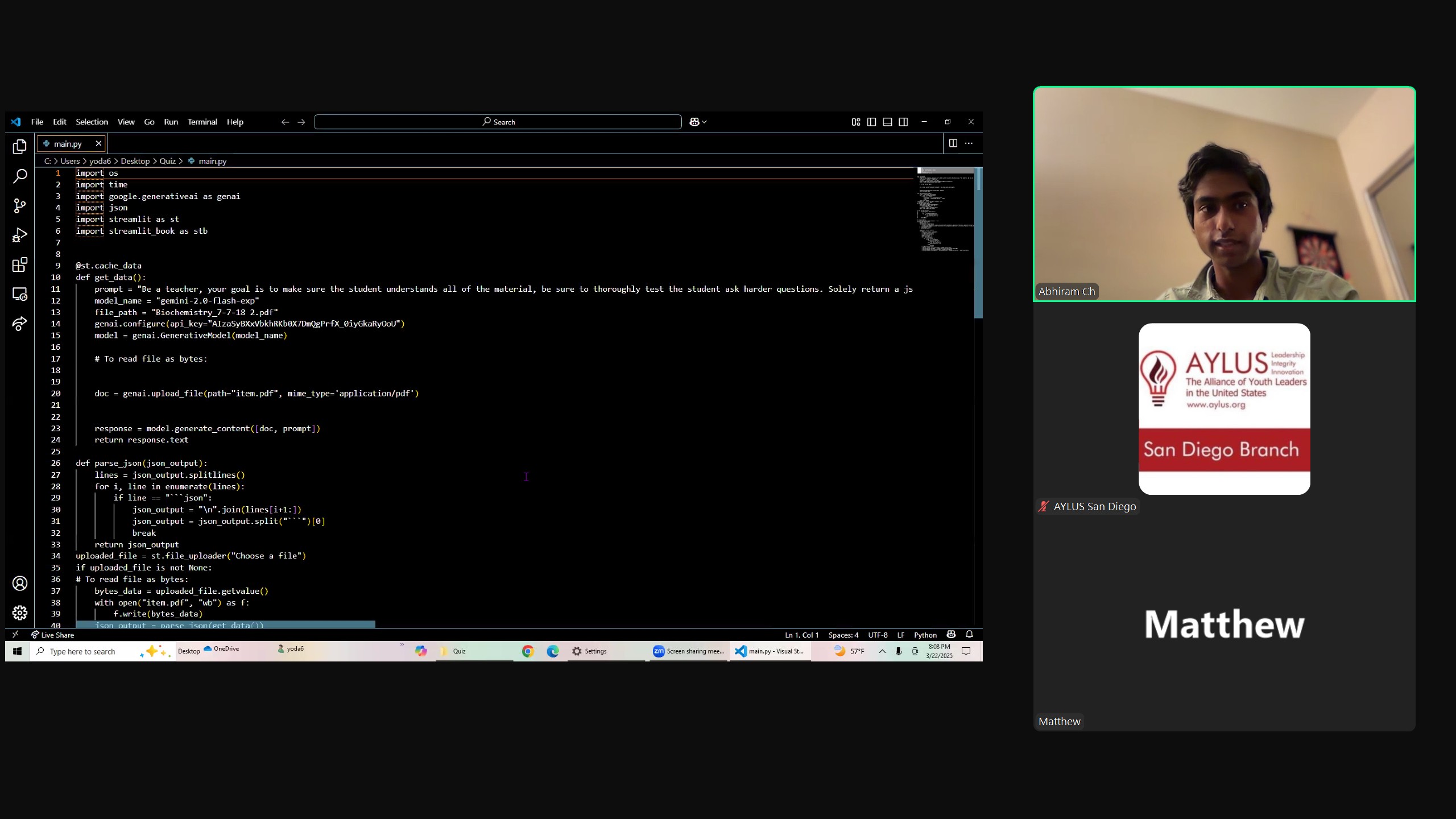Open the Edit menu
The width and height of the screenshot is (1456, 819).
click(x=60, y=122)
